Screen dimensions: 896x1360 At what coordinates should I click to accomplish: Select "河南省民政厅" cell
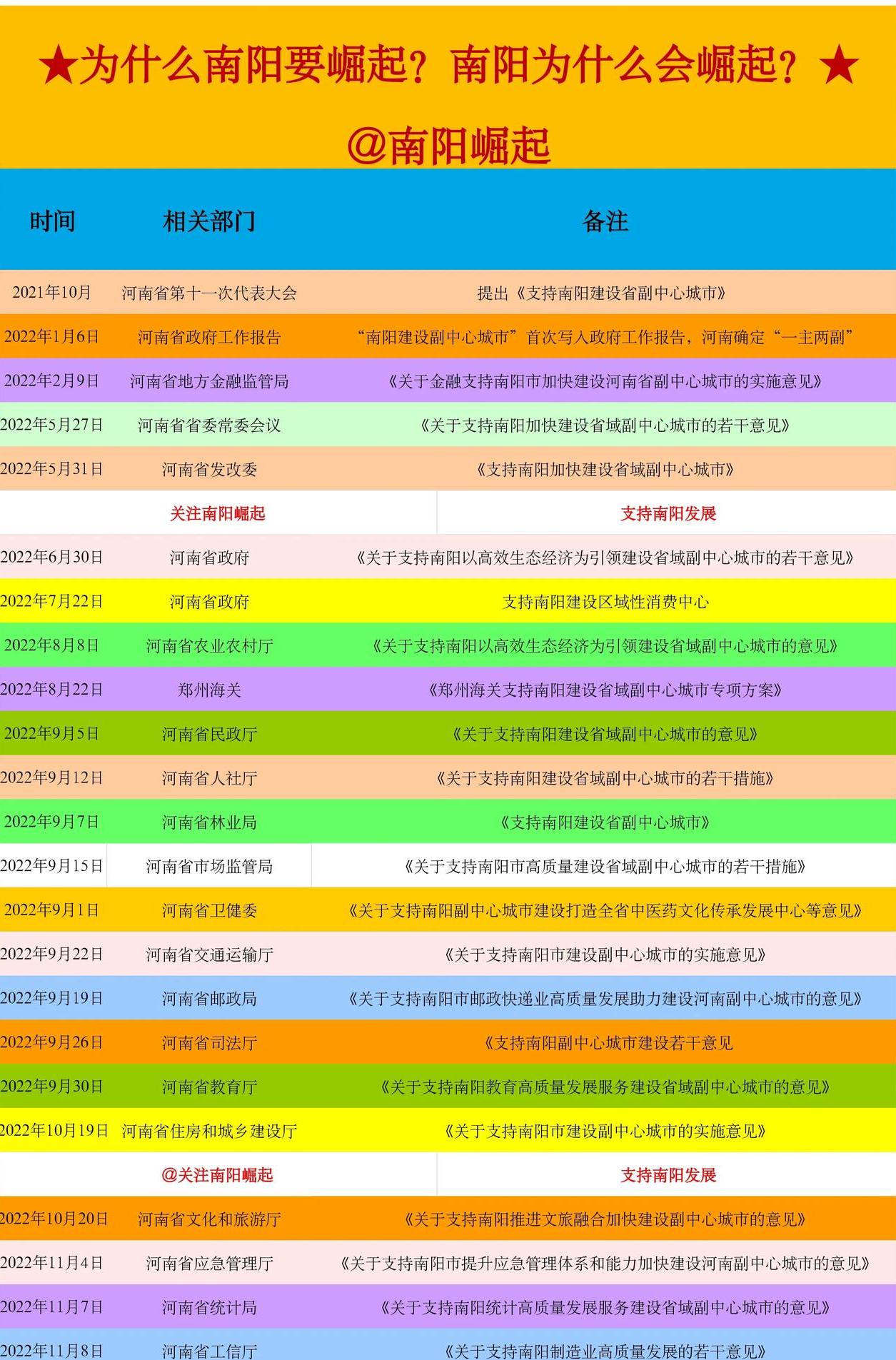pyautogui.click(x=209, y=735)
